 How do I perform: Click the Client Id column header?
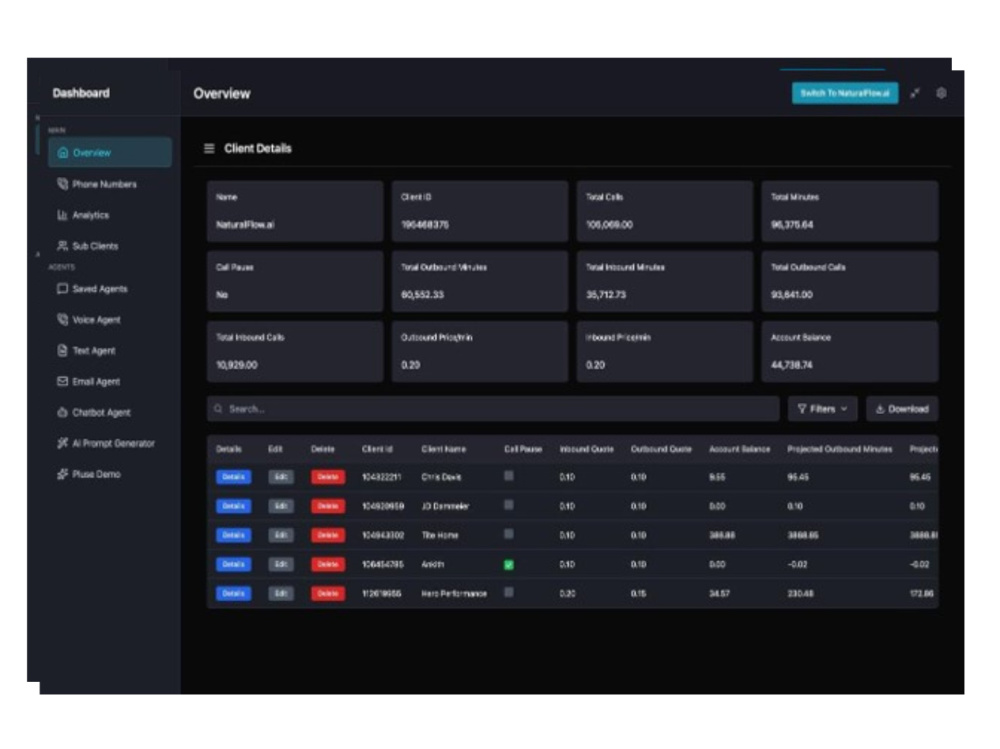(x=377, y=449)
